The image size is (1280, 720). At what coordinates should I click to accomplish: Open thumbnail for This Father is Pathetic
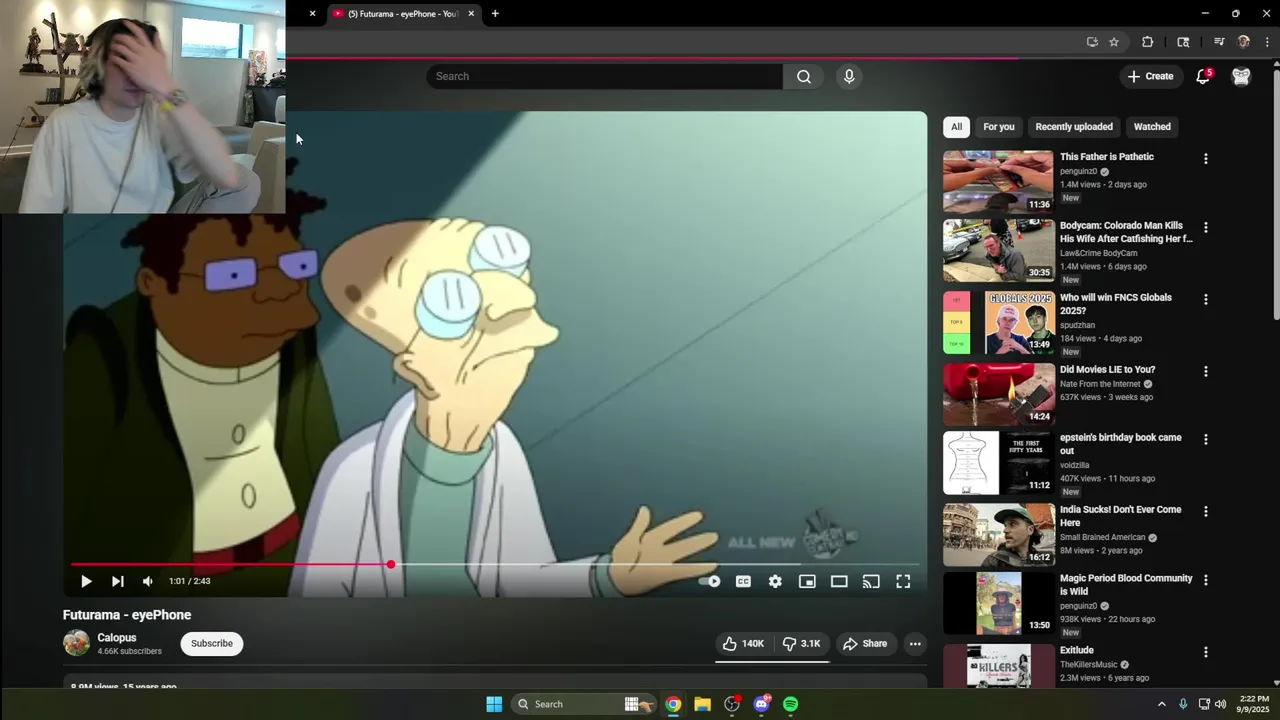pos(998,181)
